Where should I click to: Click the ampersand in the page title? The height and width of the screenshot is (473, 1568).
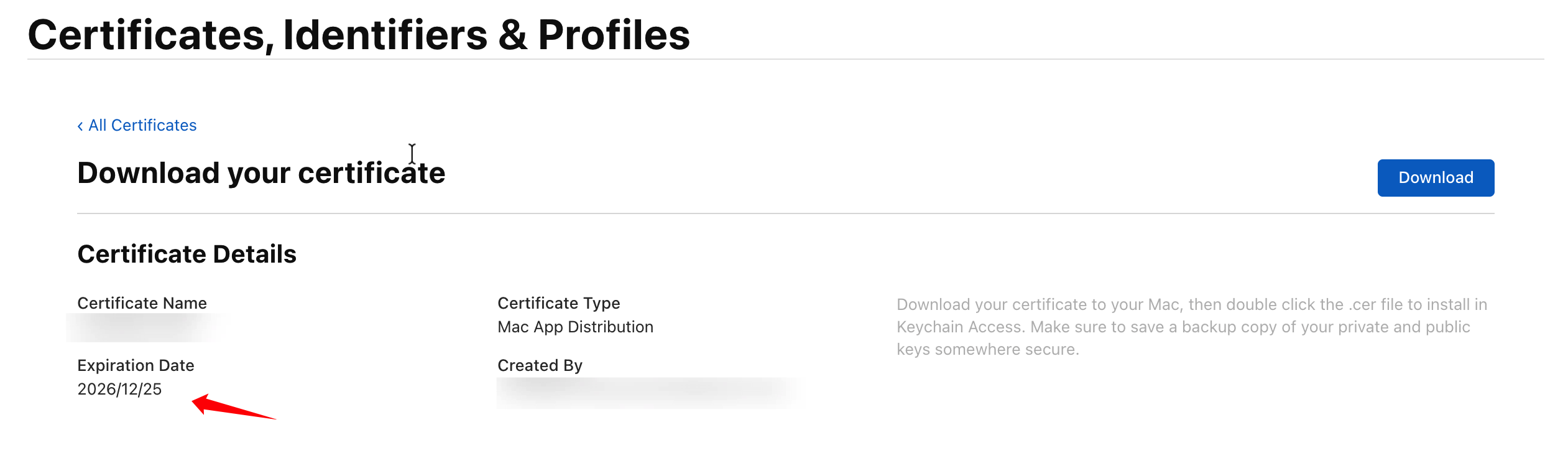(x=512, y=35)
